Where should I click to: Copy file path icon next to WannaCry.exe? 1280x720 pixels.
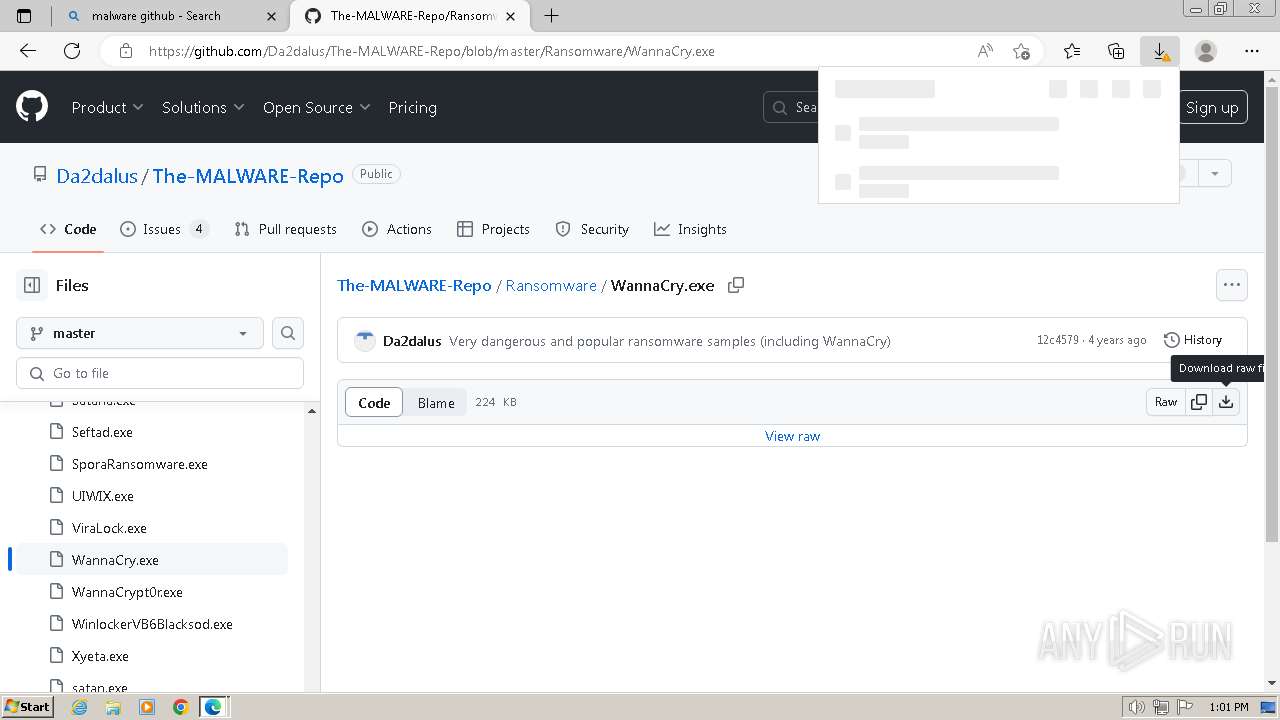(736, 285)
